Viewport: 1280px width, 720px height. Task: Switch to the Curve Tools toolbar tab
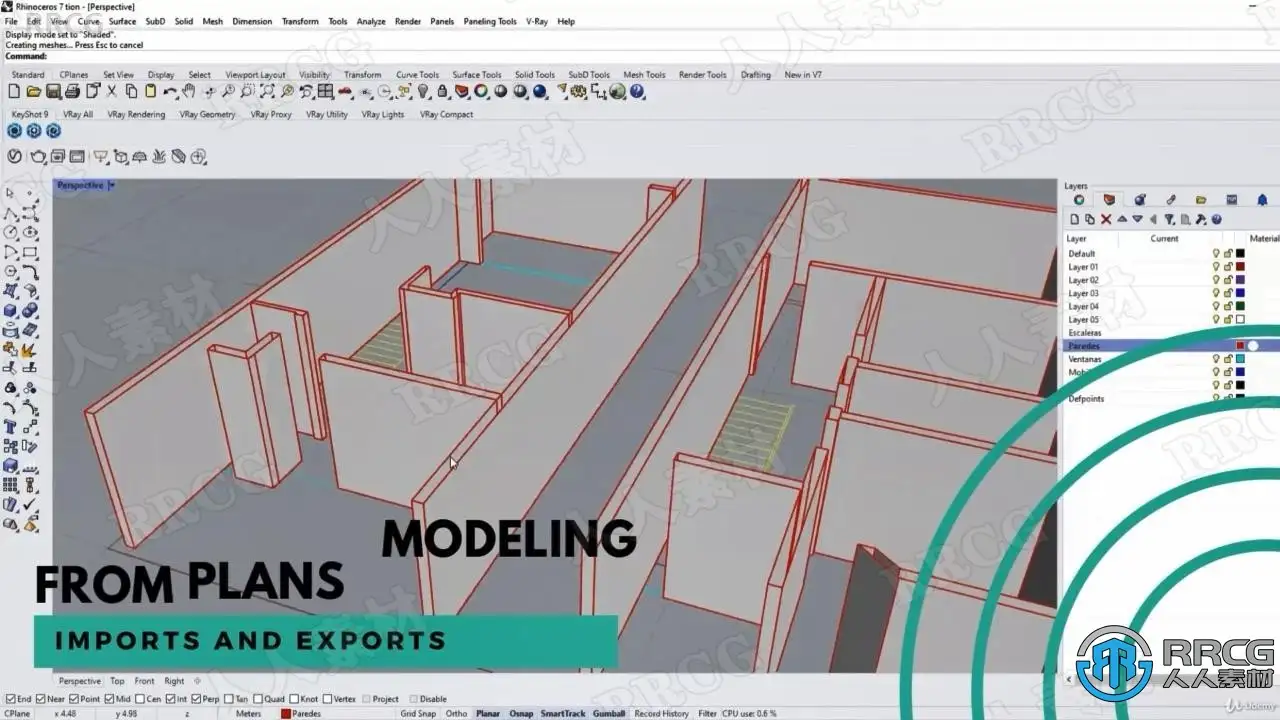tap(417, 74)
